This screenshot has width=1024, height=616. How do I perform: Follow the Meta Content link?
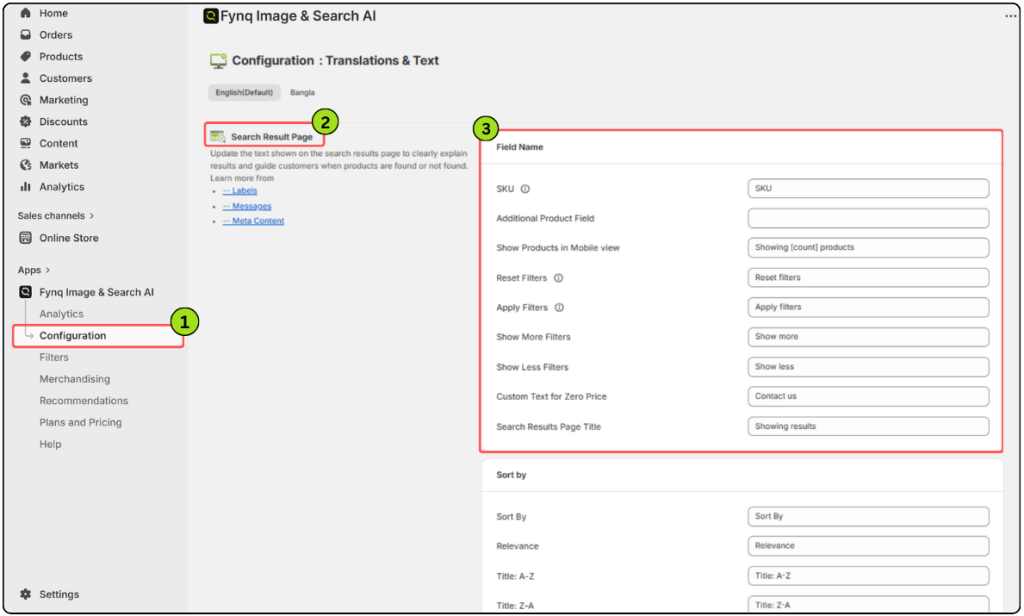click(x=253, y=221)
